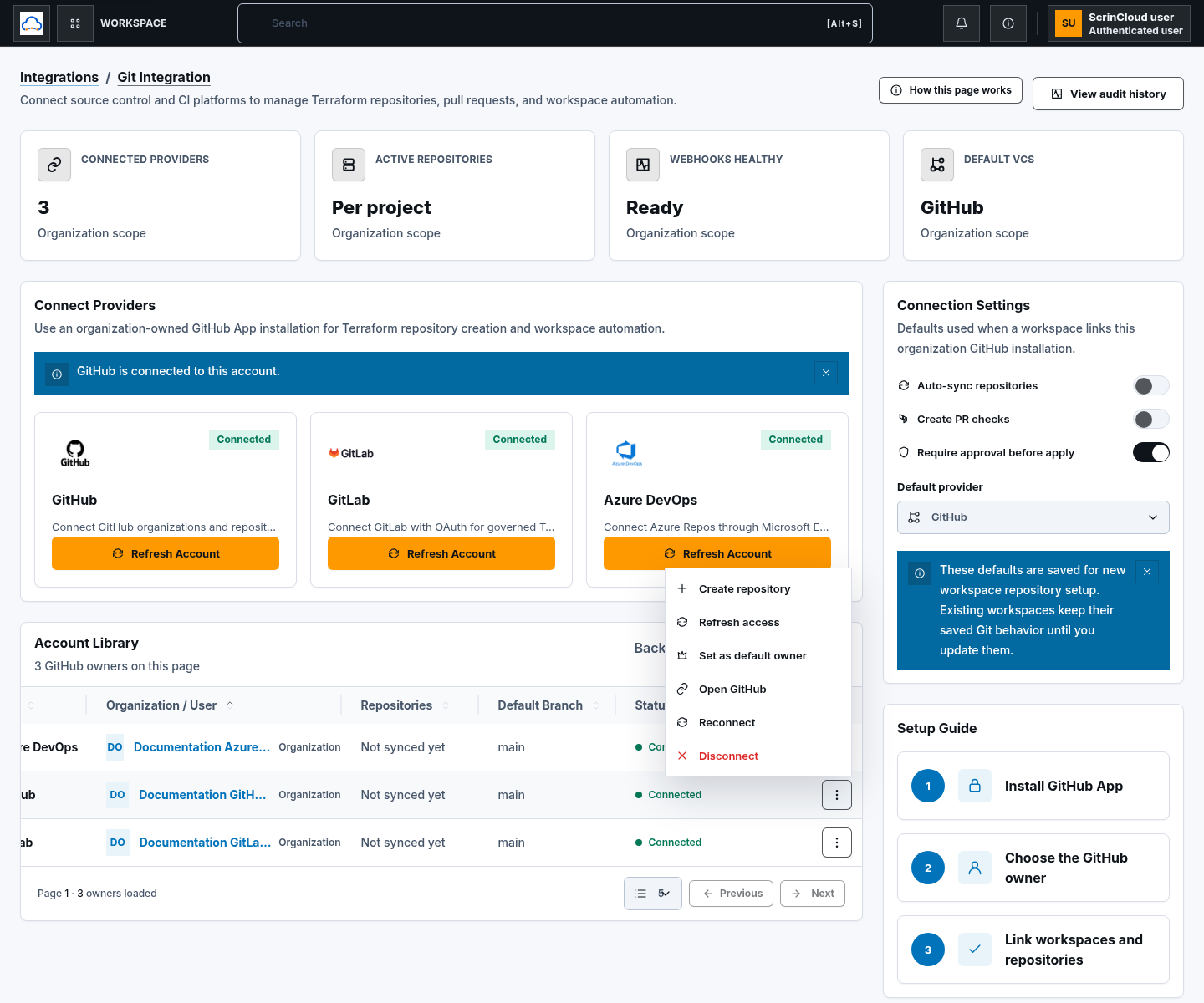1204x1003 pixels.
Task: Disable Require approval before apply toggle
Action: (1151, 452)
